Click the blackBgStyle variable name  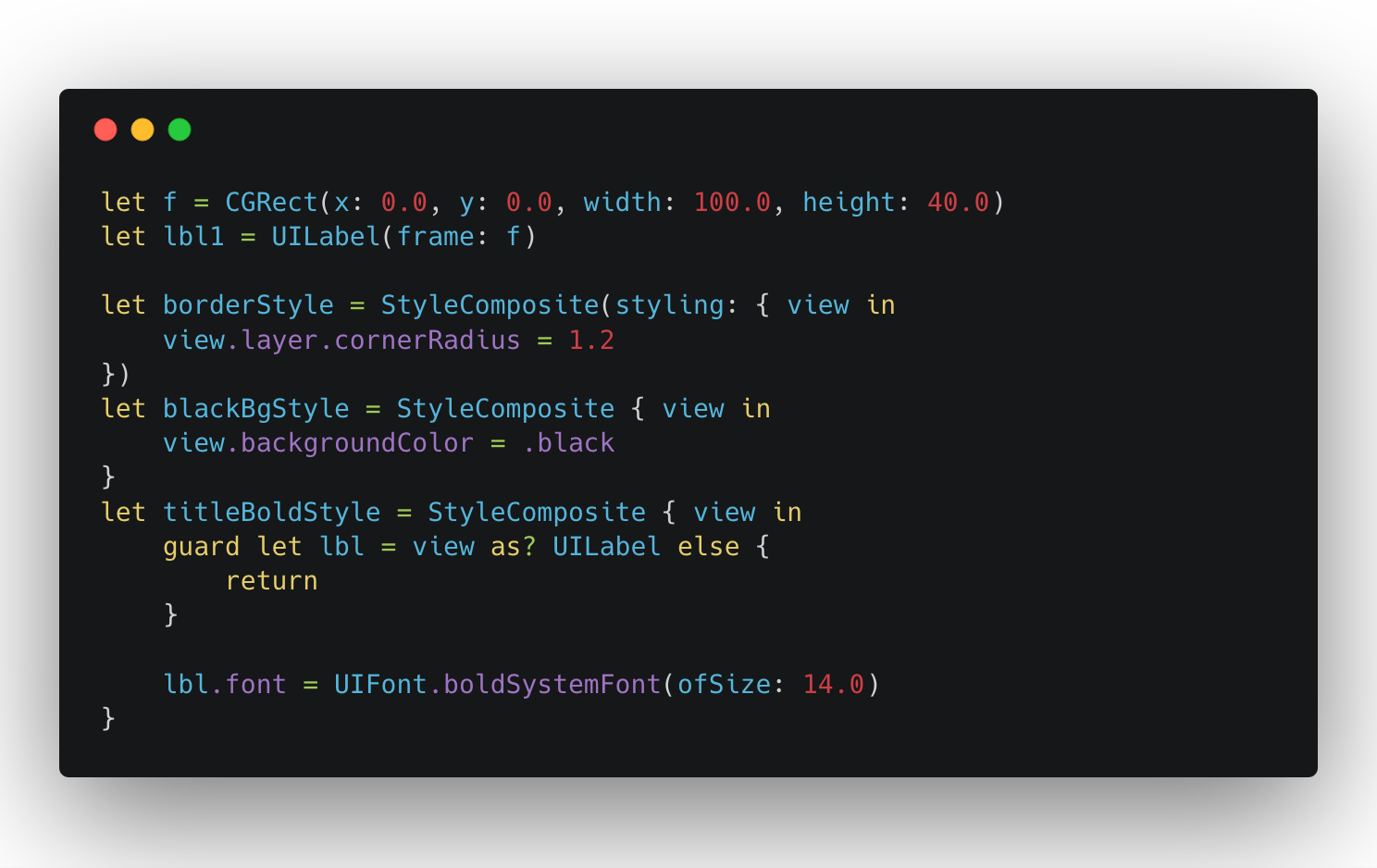(x=256, y=408)
